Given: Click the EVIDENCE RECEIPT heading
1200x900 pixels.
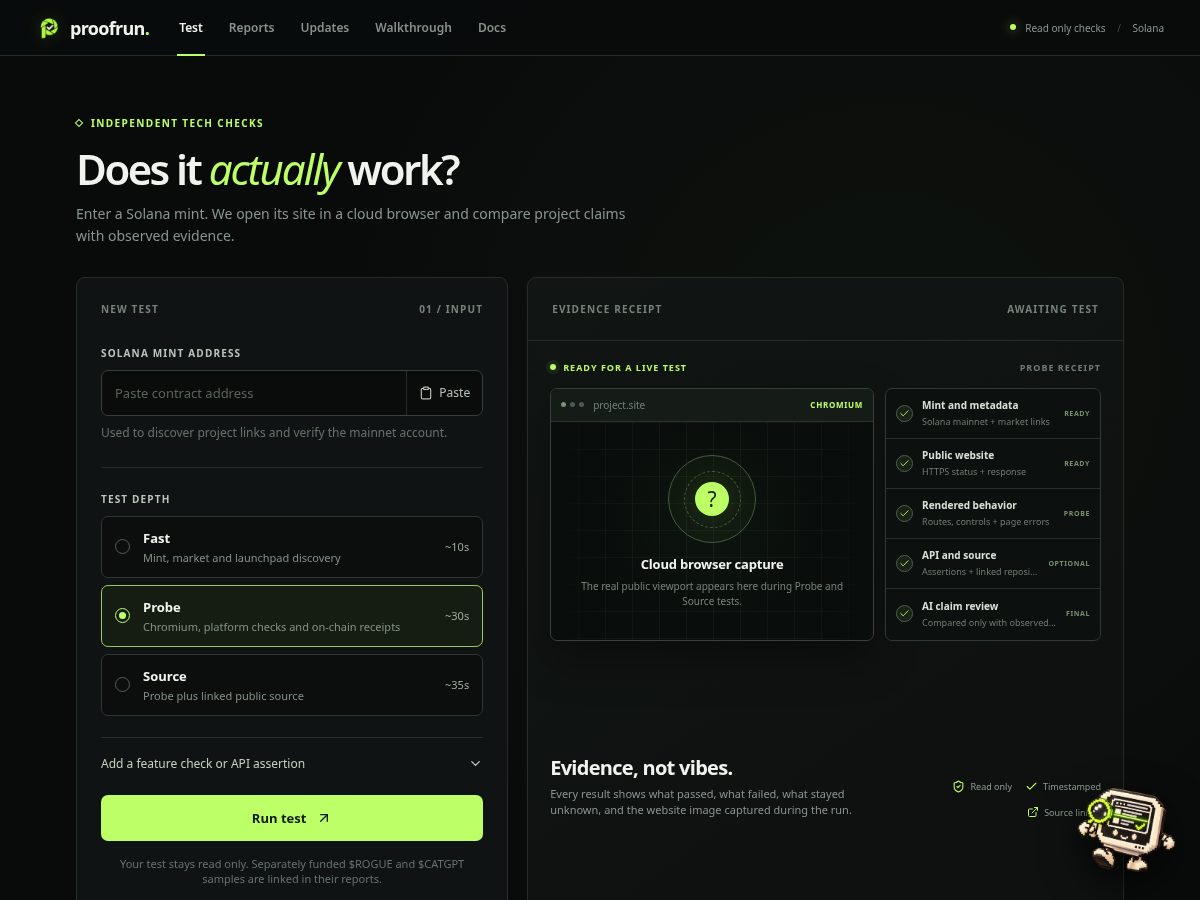Looking at the screenshot, I should coord(607,309).
